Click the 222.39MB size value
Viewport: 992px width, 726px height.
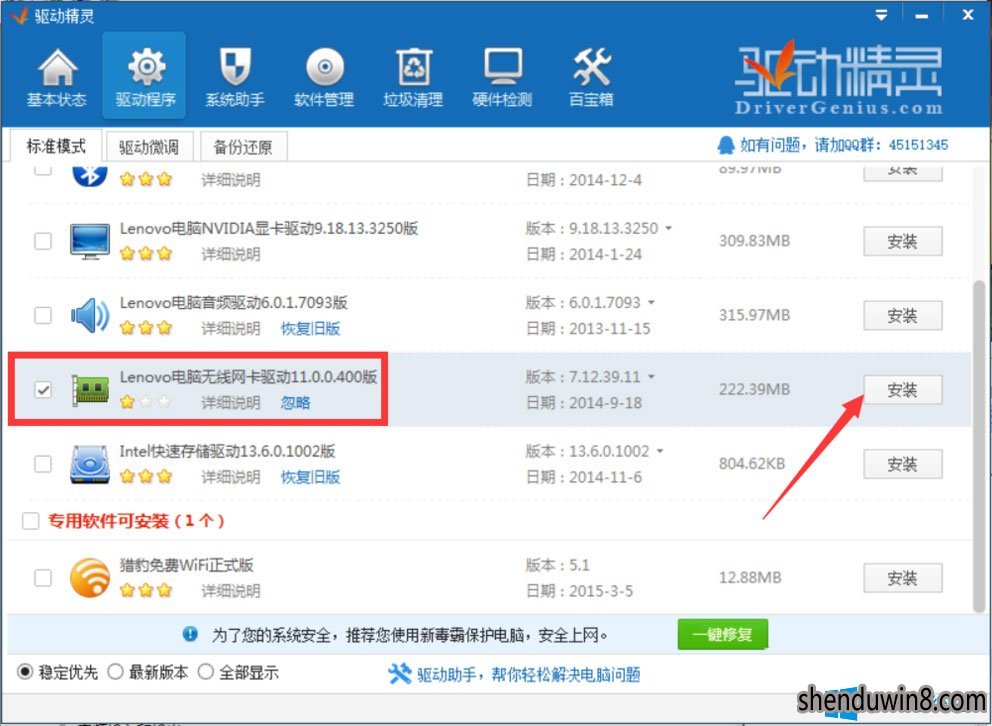pyautogui.click(x=754, y=389)
